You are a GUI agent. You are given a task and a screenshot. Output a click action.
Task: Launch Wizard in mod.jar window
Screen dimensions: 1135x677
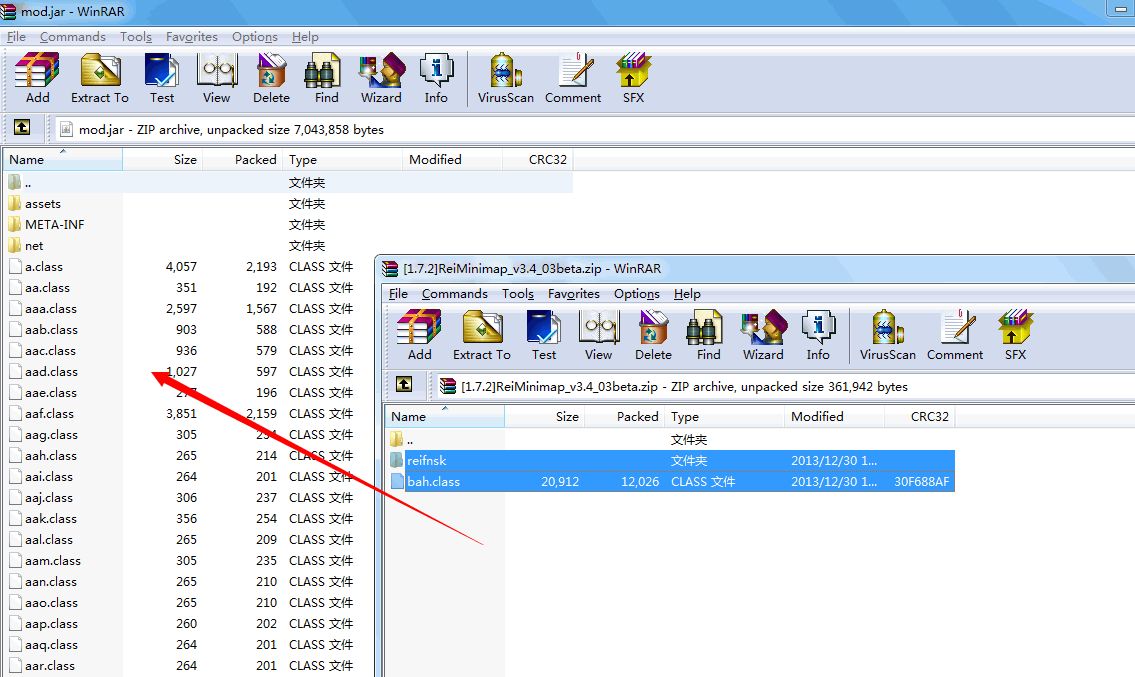tap(381, 78)
